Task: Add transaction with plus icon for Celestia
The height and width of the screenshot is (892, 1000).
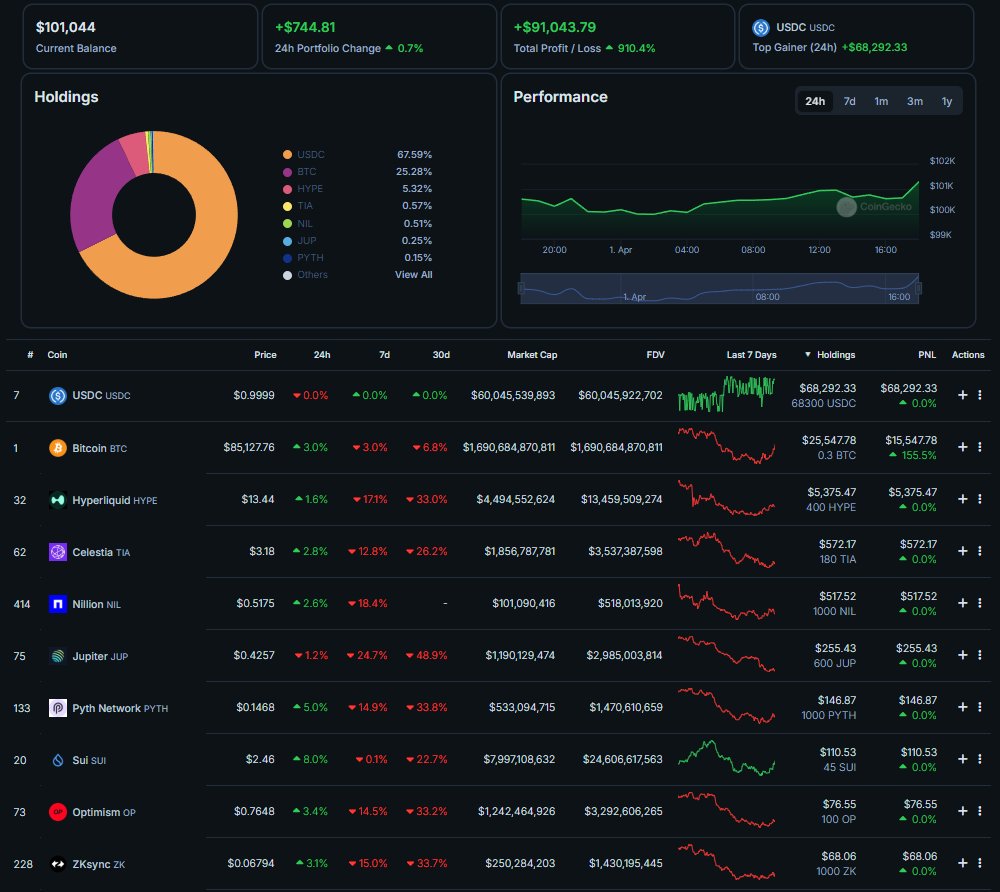Action: [x=962, y=551]
